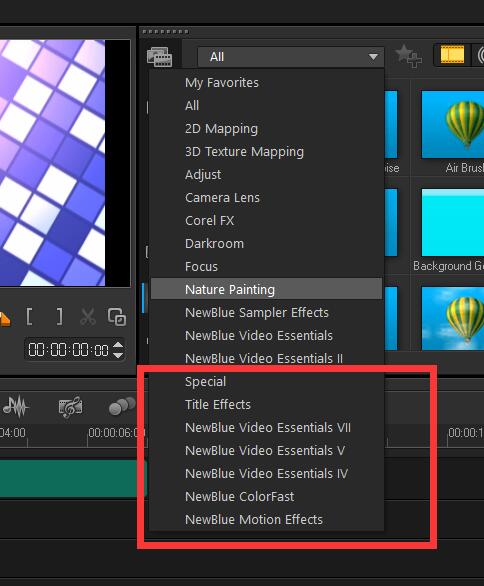Image resolution: width=484 pixels, height=586 pixels.
Task: Grab the library panel drag handle dots
Action: (165, 32)
